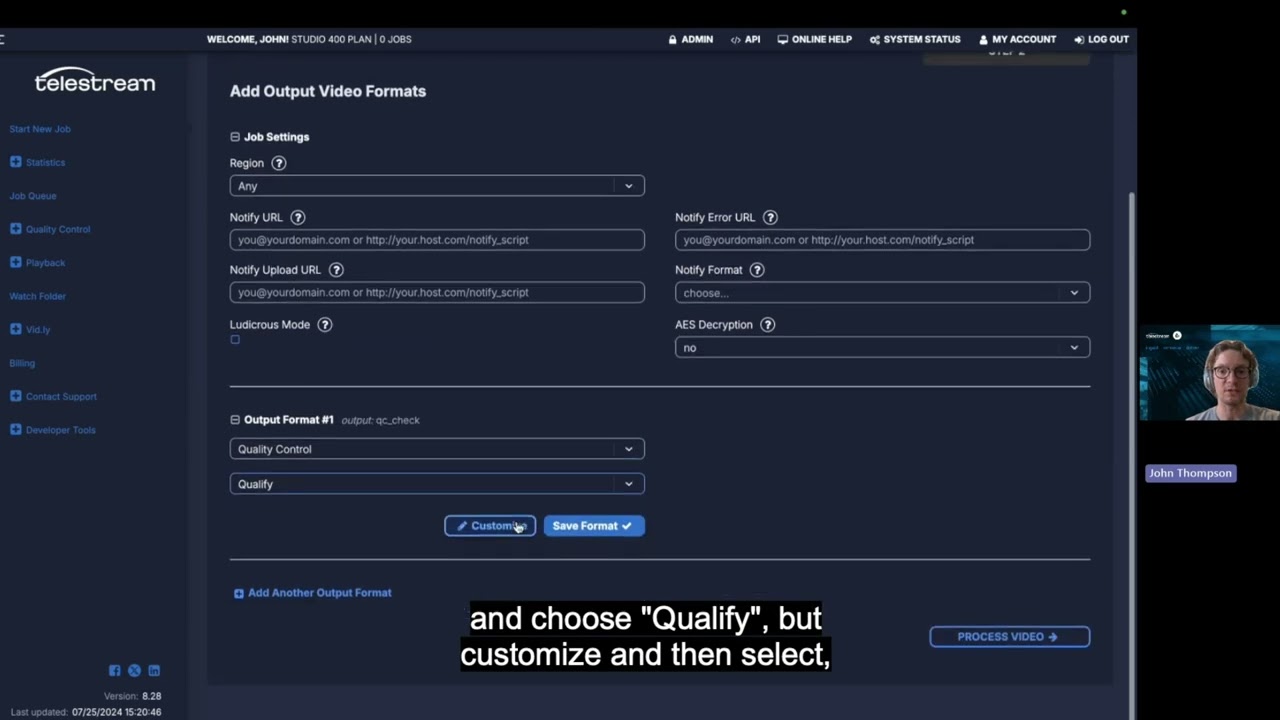1280x720 pixels.
Task: Click plus icon beside Contact Support
Action: [x=16, y=396]
